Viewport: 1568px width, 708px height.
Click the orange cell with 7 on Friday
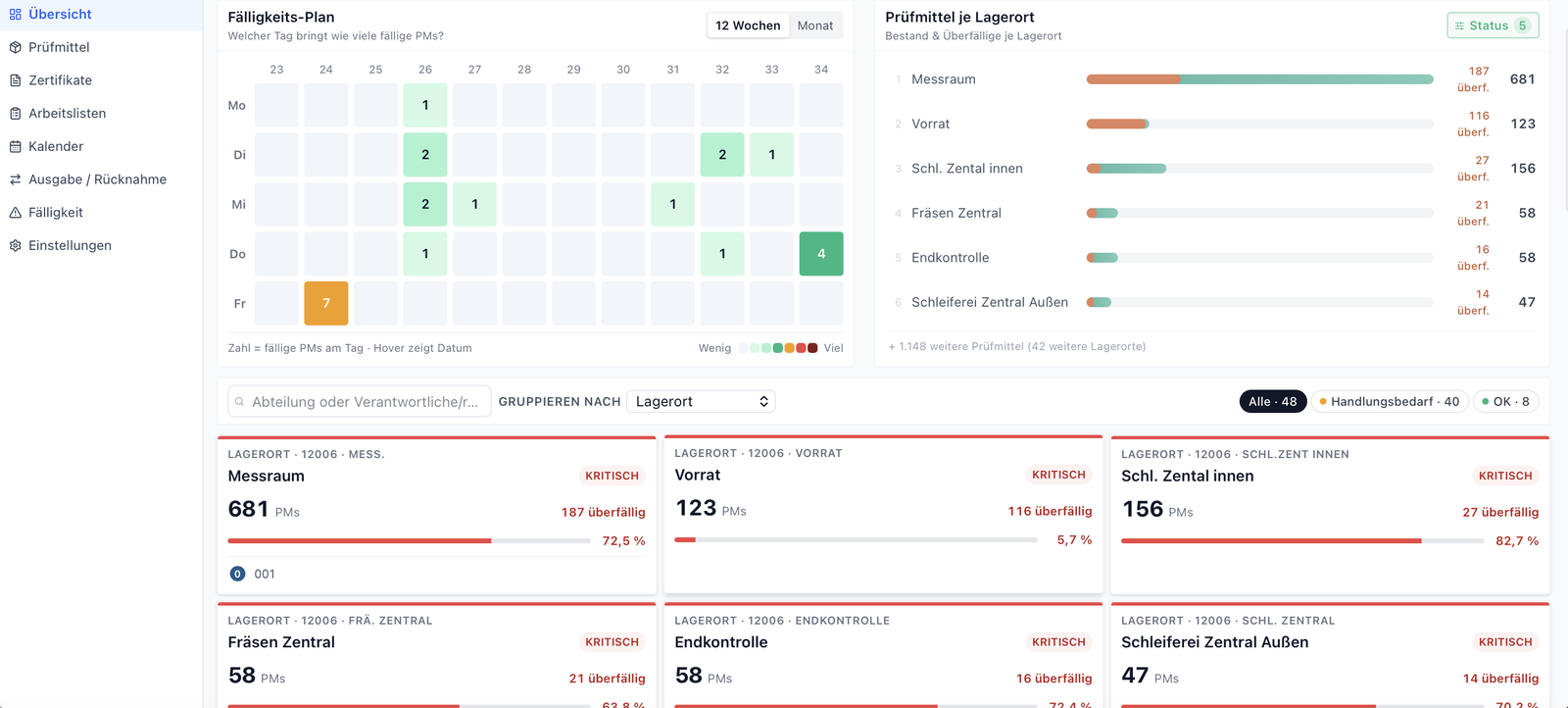pos(326,303)
